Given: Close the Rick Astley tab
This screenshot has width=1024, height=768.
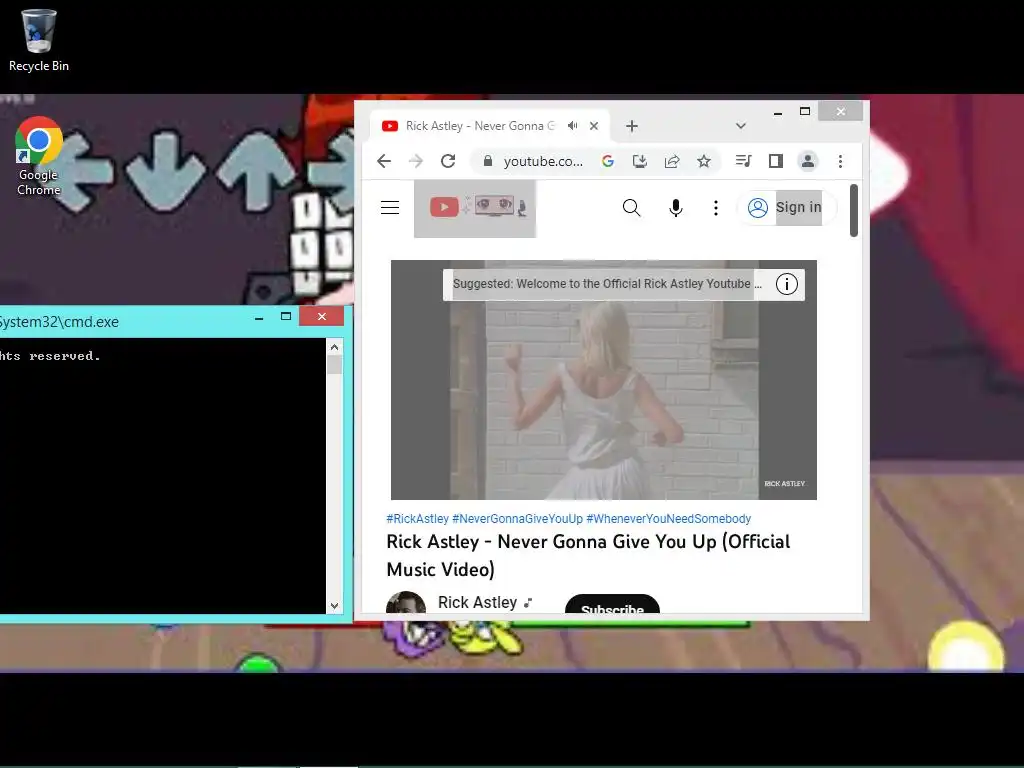Looking at the screenshot, I should (x=594, y=126).
